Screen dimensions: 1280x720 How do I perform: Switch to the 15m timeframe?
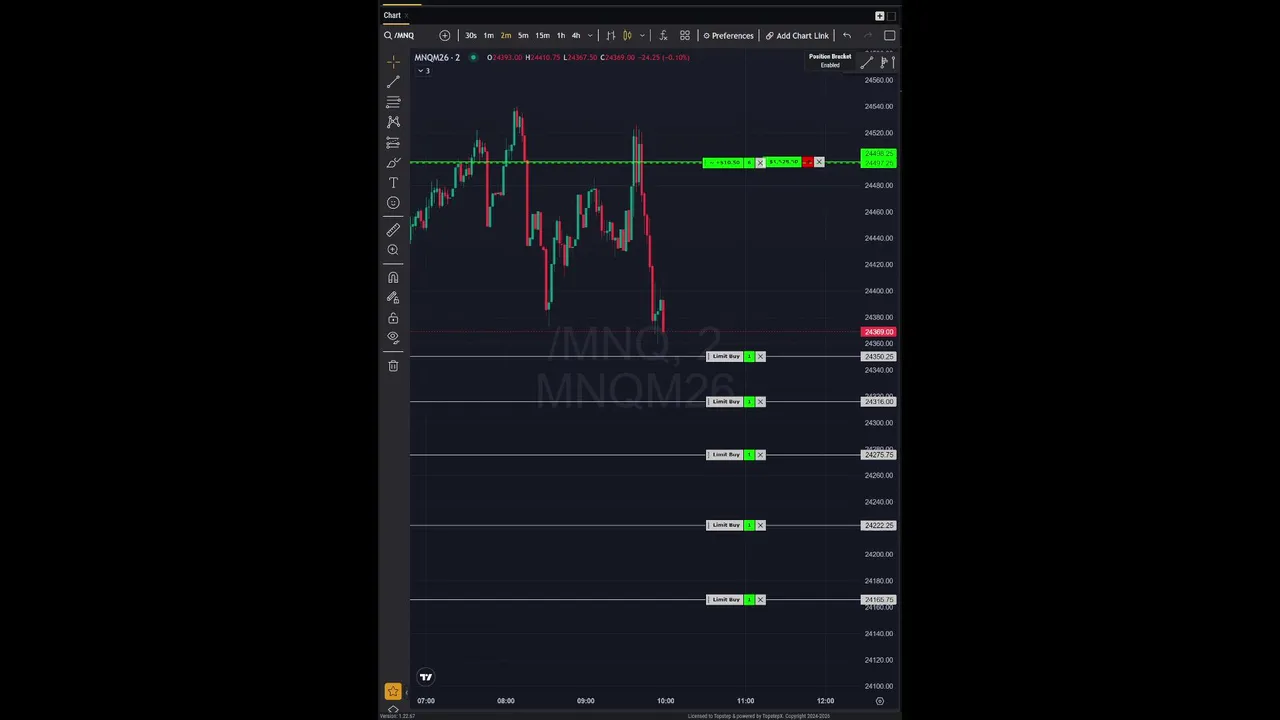[x=542, y=36]
